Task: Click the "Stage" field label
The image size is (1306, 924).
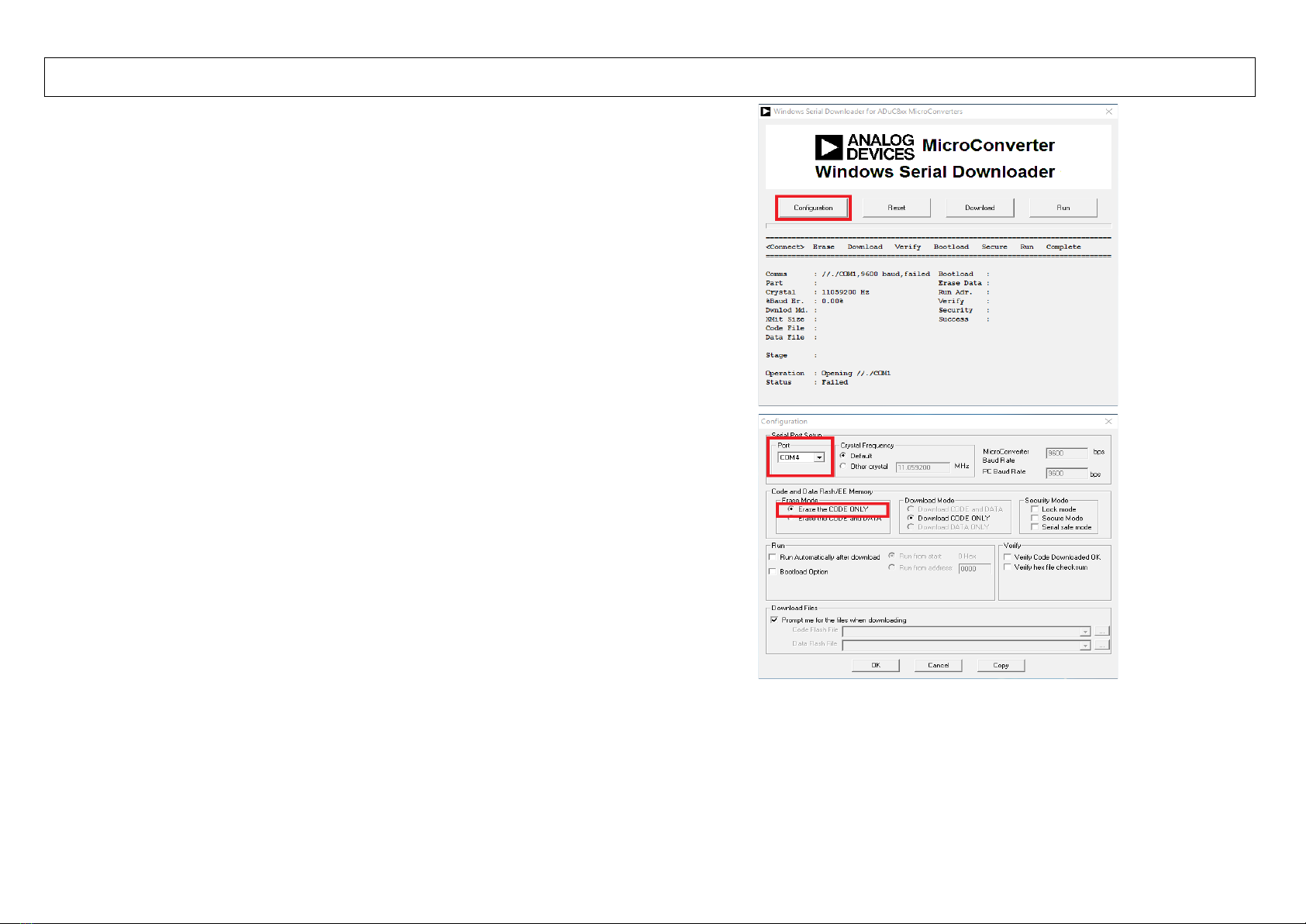Action: 777,356
